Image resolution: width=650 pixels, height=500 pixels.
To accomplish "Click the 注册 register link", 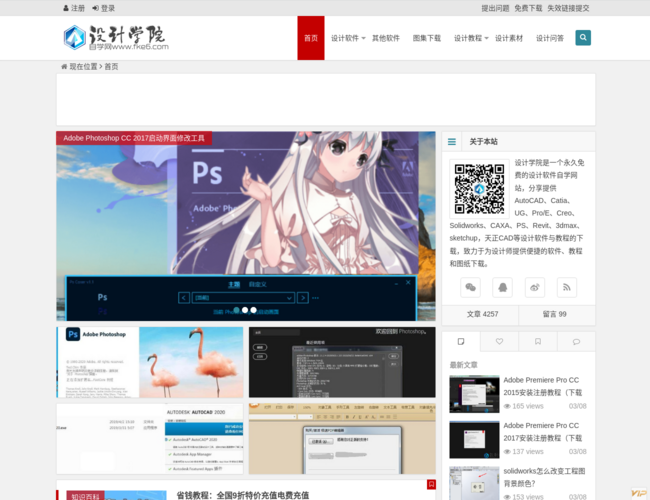I will tap(74, 8).
